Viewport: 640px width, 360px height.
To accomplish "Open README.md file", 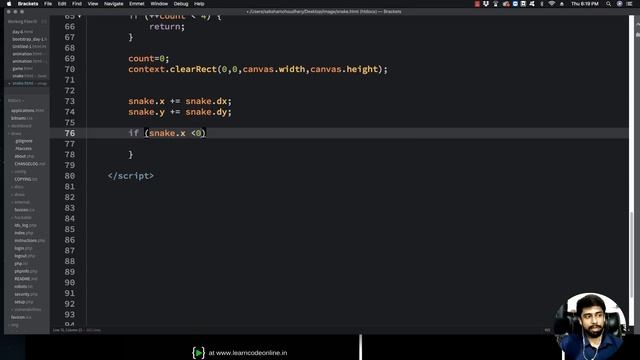I will click(x=25, y=279).
